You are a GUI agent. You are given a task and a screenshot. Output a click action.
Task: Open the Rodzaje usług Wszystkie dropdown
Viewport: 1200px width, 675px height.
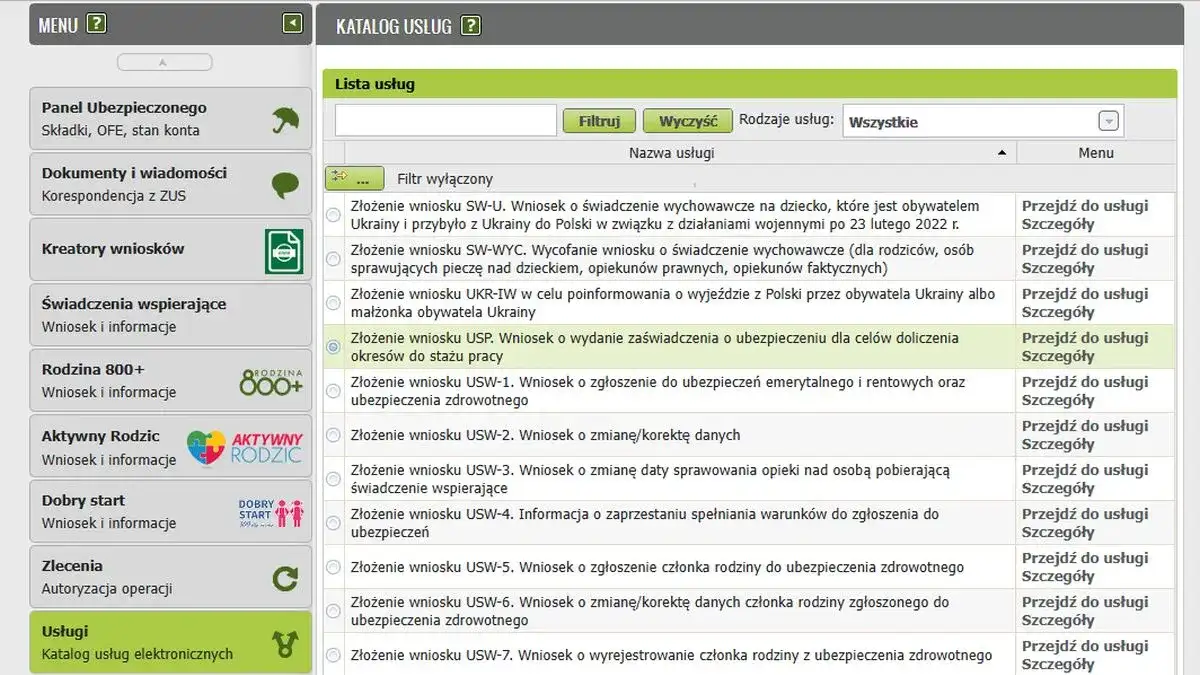click(1108, 120)
